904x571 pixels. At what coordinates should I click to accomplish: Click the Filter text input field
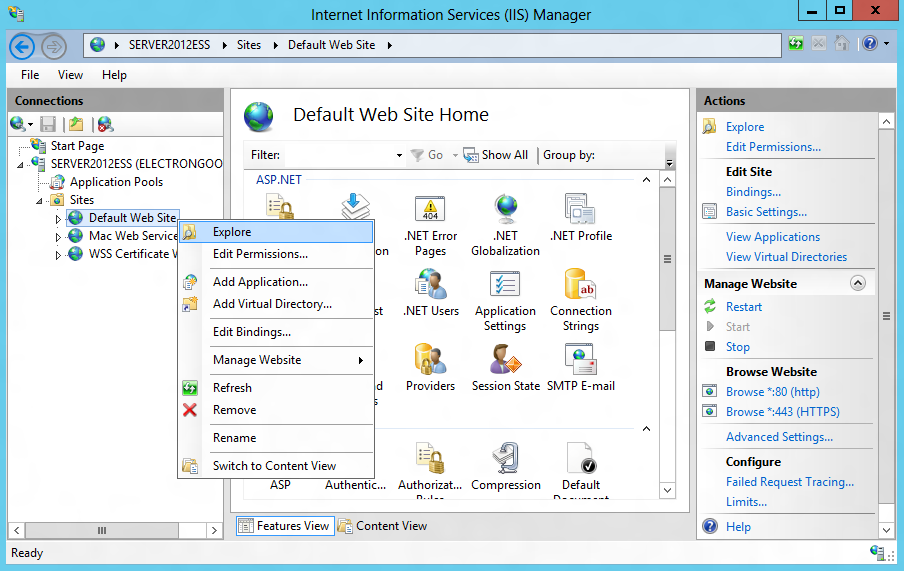click(340, 155)
